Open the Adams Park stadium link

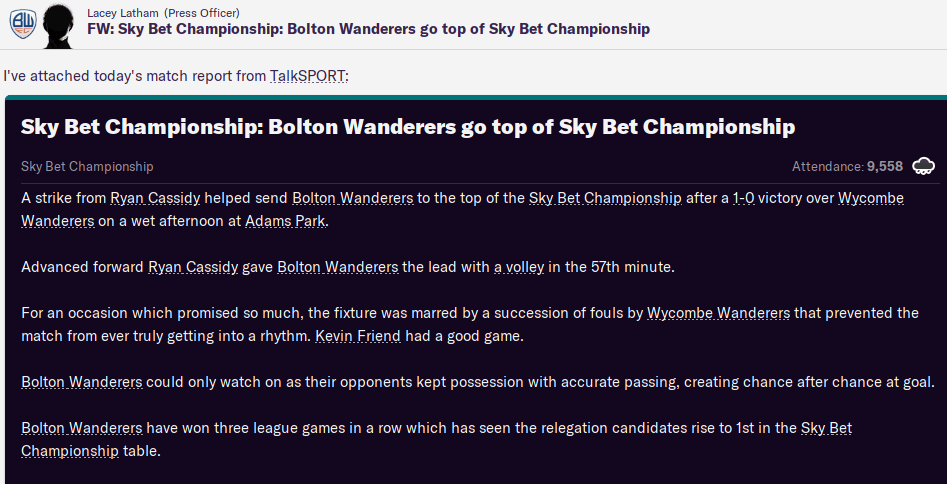coord(285,221)
